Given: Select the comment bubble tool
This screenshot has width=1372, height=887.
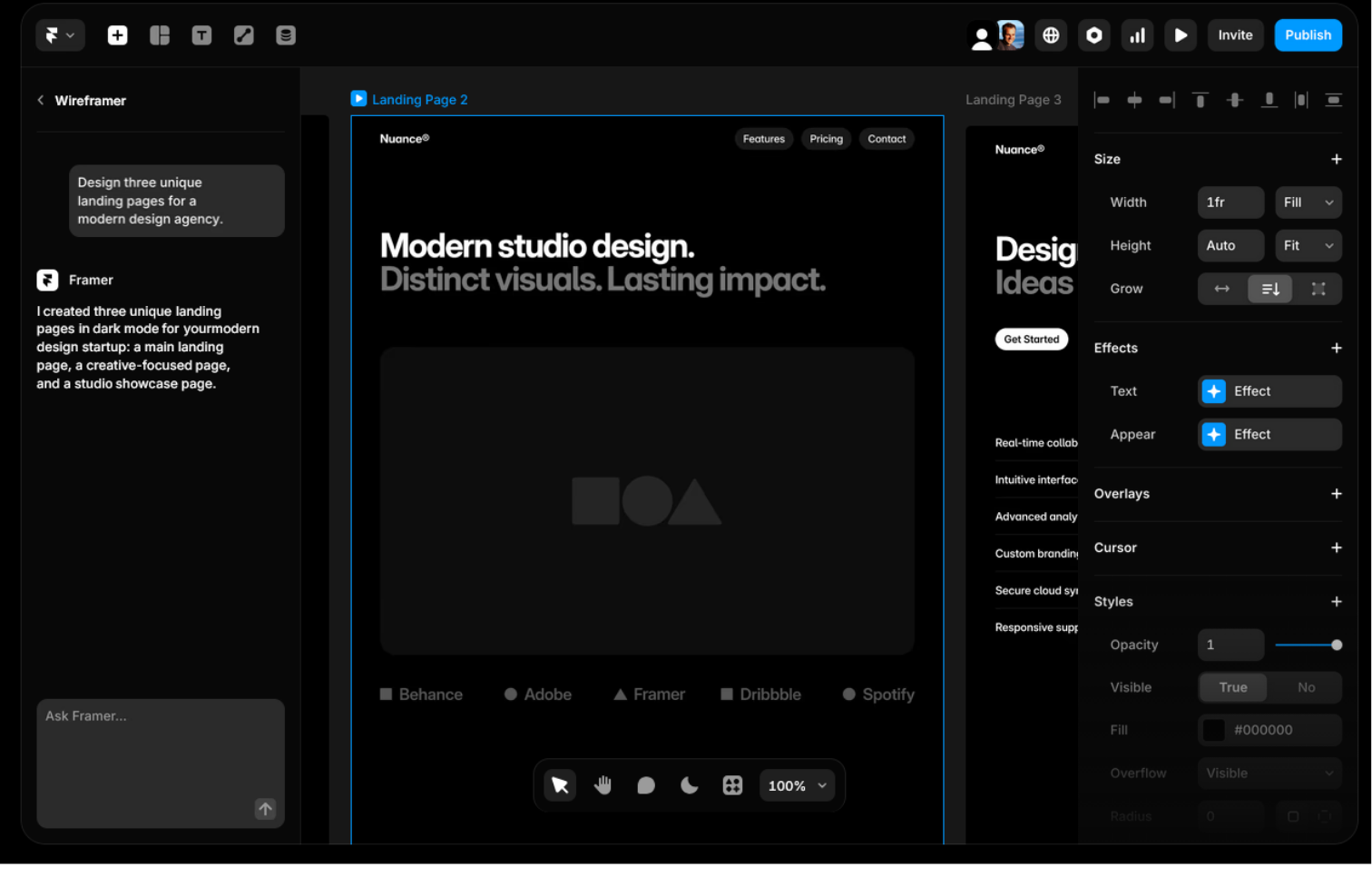Looking at the screenshot, I should pyautogui.click(x=646, y=785).
